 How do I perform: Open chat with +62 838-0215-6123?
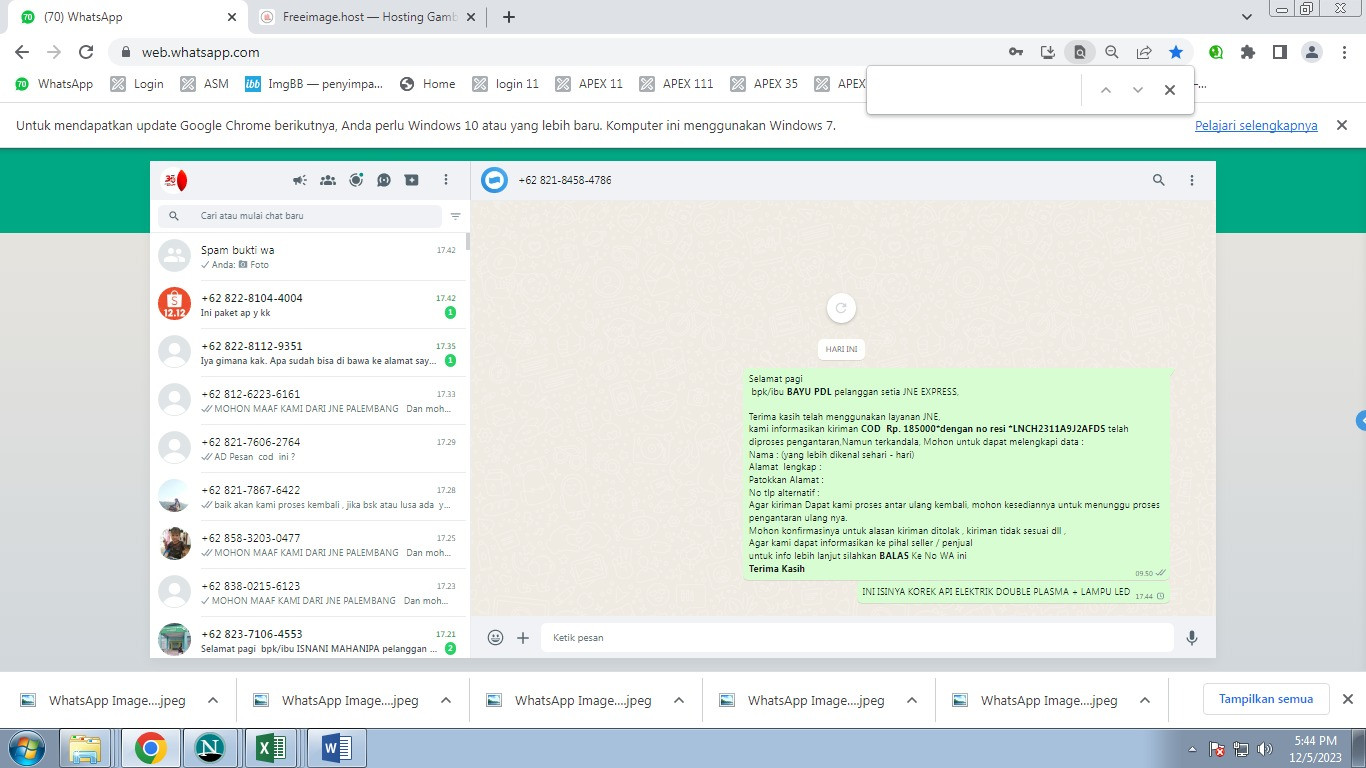click(310, 593)
